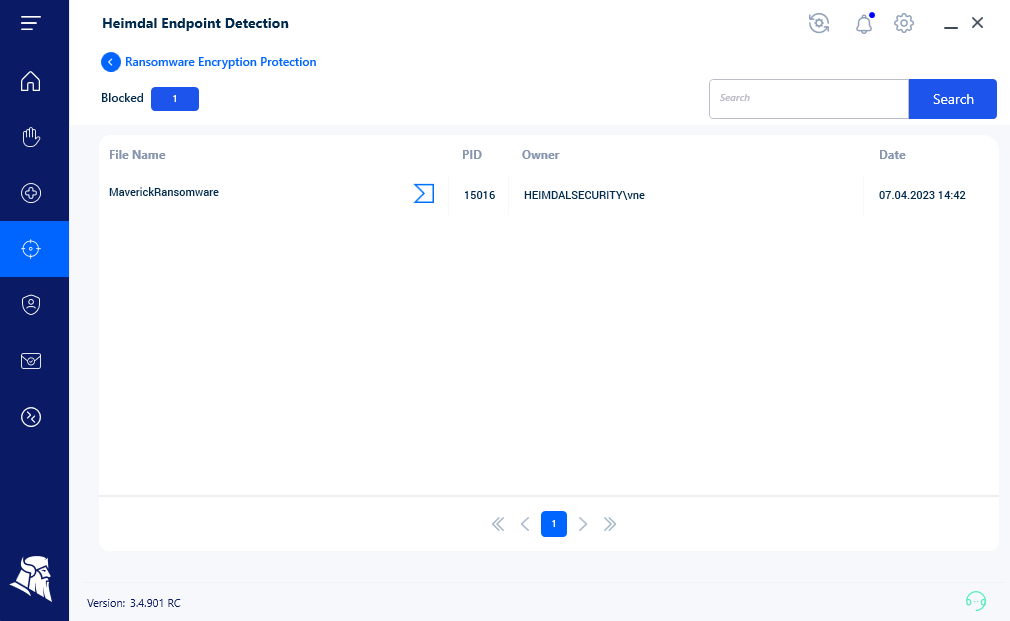Click the scan refresh icon in the header
1010x621 pixels.
coord(819,23)
